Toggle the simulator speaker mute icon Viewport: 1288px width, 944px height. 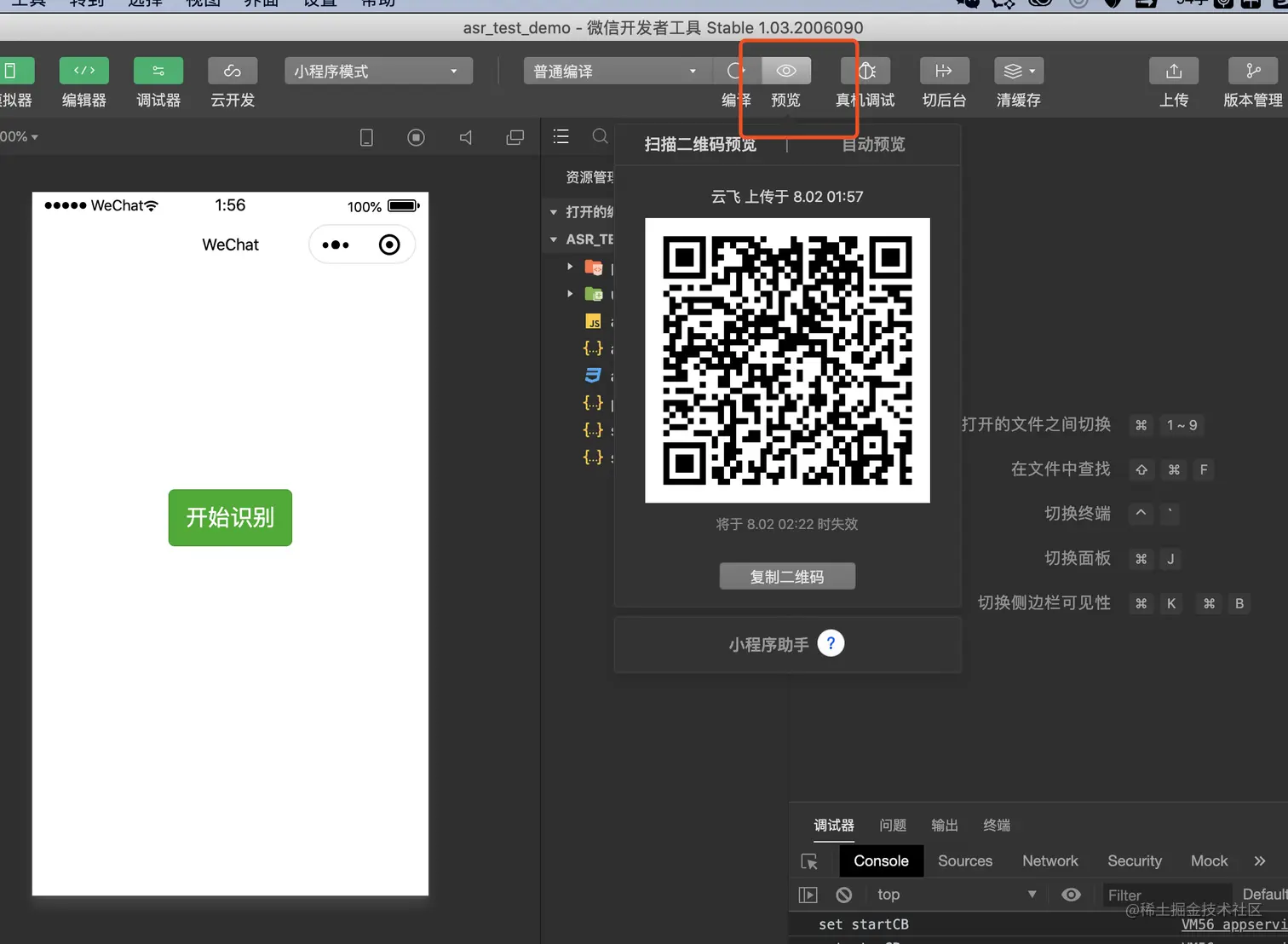pos(465,137)
